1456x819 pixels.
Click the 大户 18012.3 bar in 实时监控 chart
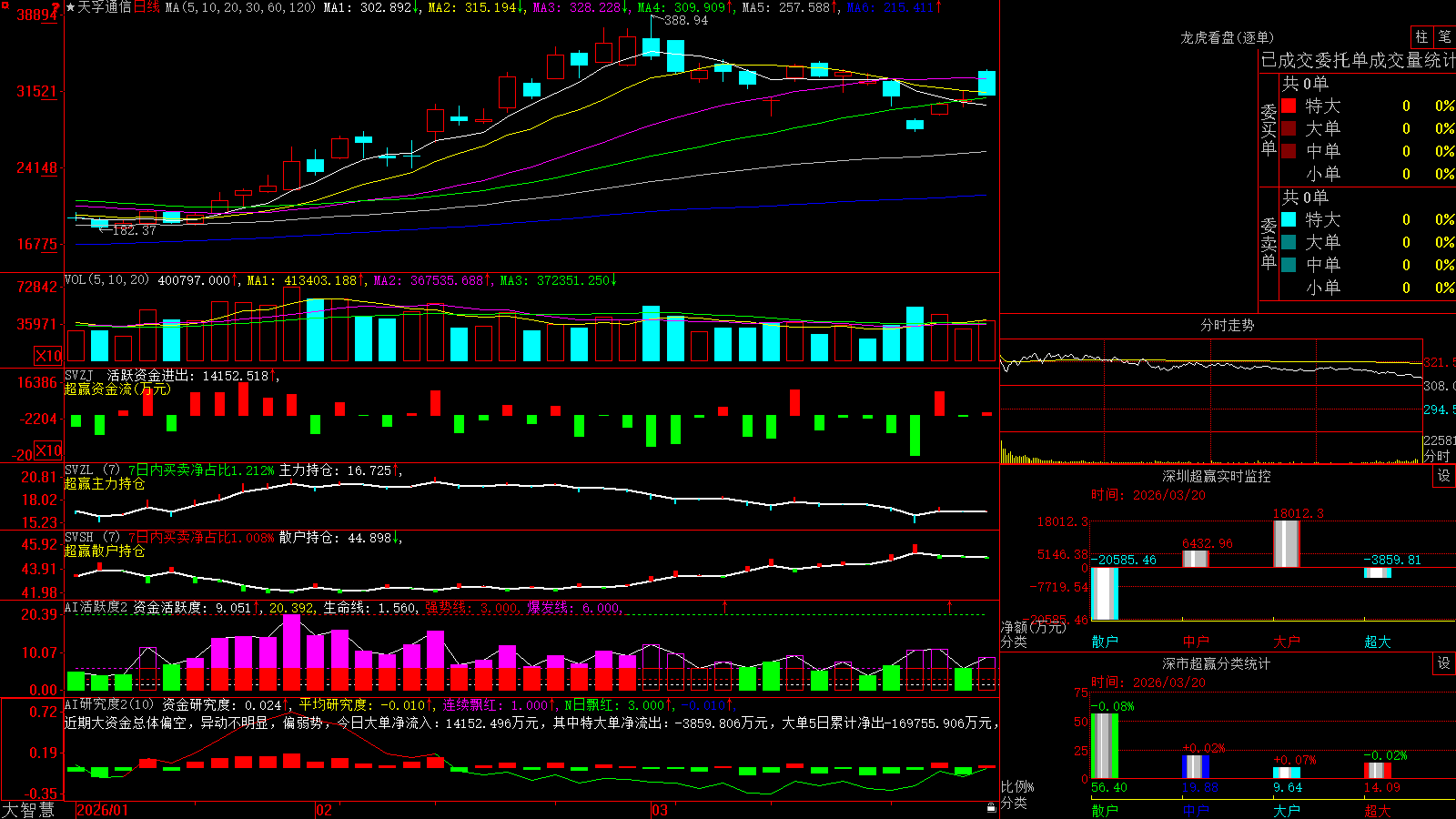point(1287,543)
